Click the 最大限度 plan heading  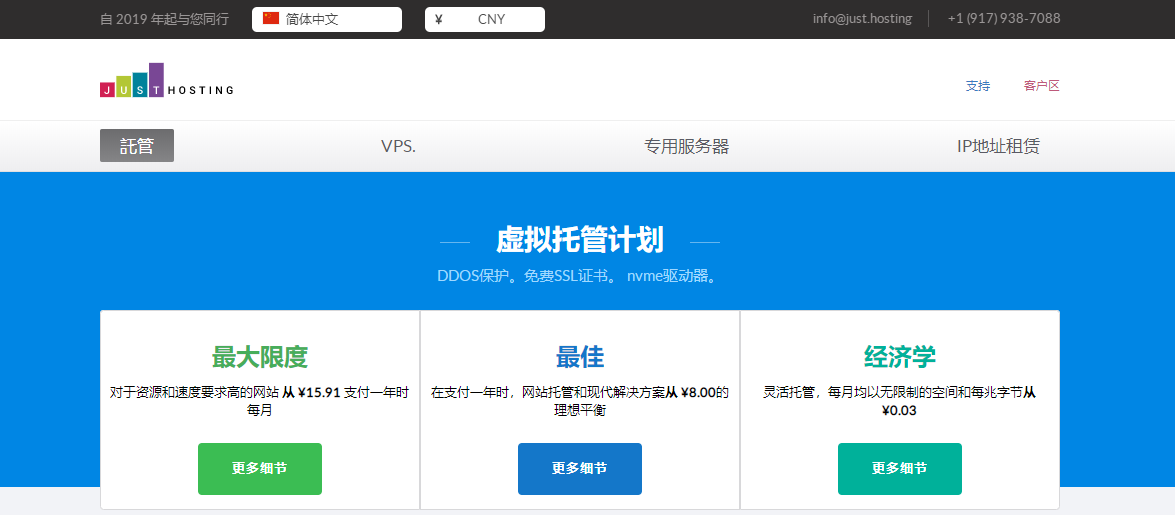(x=260, y=357)
